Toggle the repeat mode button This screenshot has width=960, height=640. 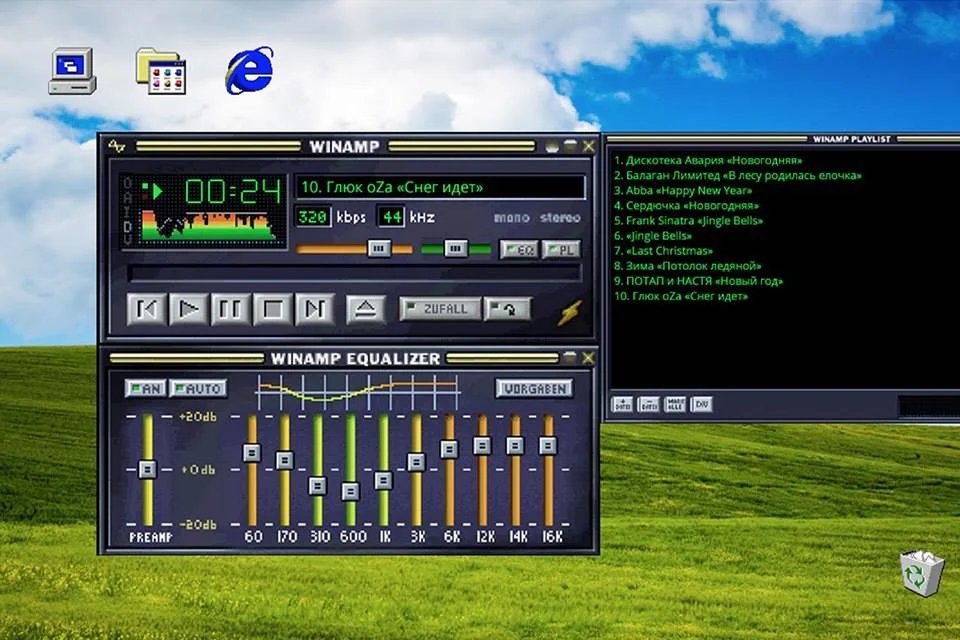pos(507,309)
